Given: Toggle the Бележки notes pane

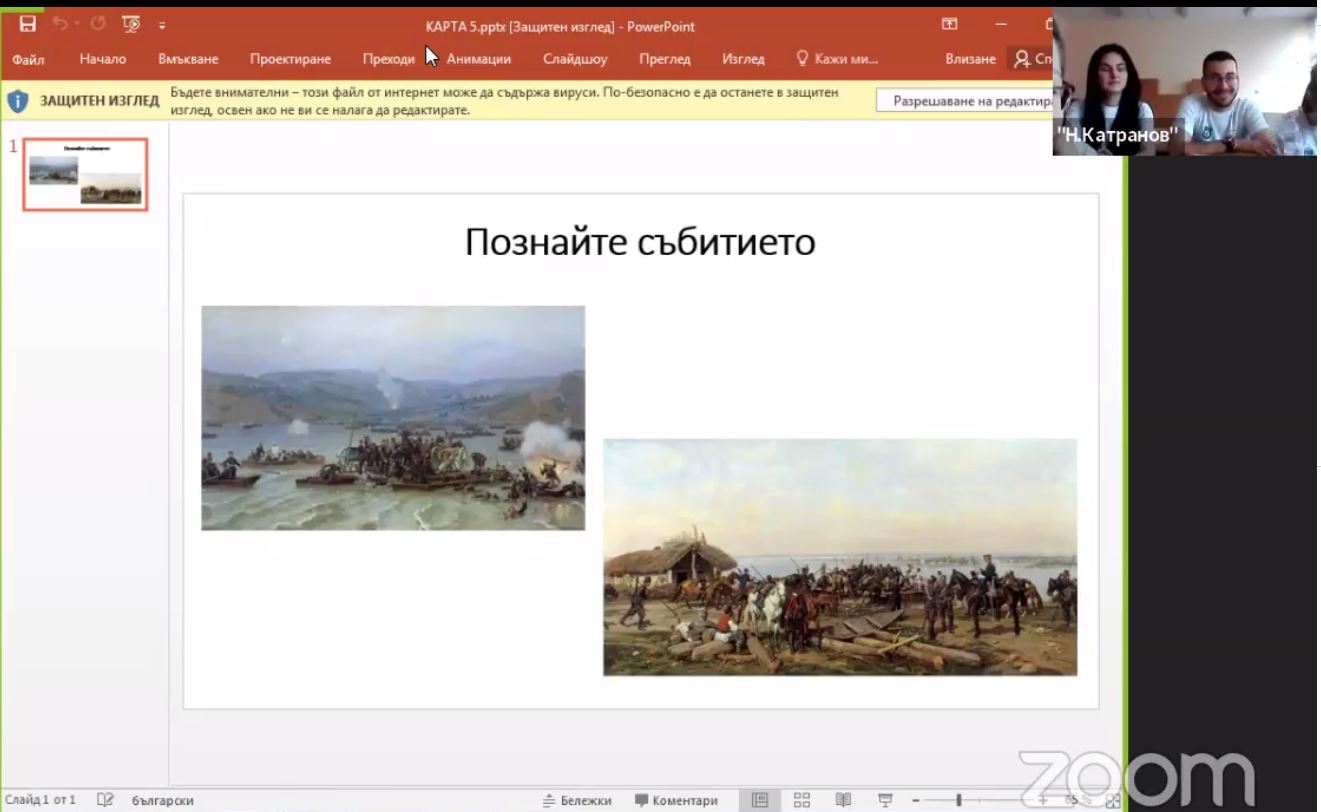Looking at the screenshot, I should click(577, 800).
